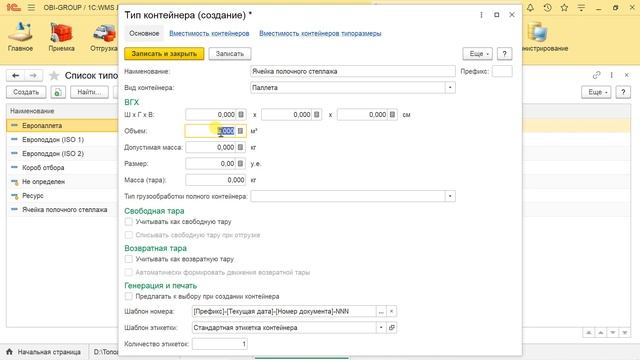
Task: Open Вместимость контейнеров tab
Action: pyautogui.click(x=209, y=33)
